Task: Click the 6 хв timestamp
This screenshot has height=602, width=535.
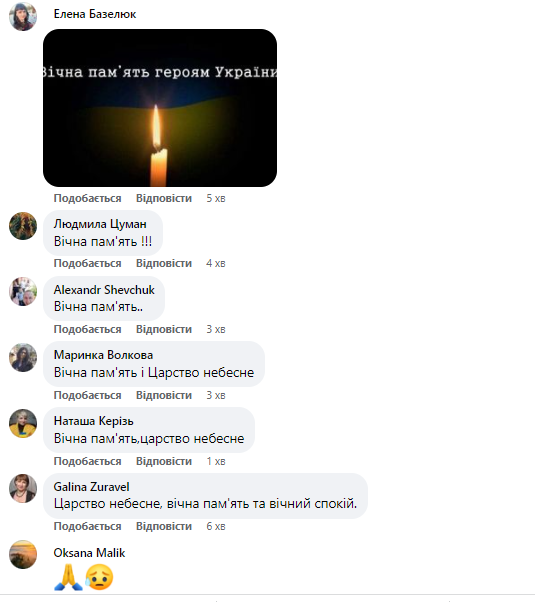Action: pyautogui.click(x=216, y=526)
